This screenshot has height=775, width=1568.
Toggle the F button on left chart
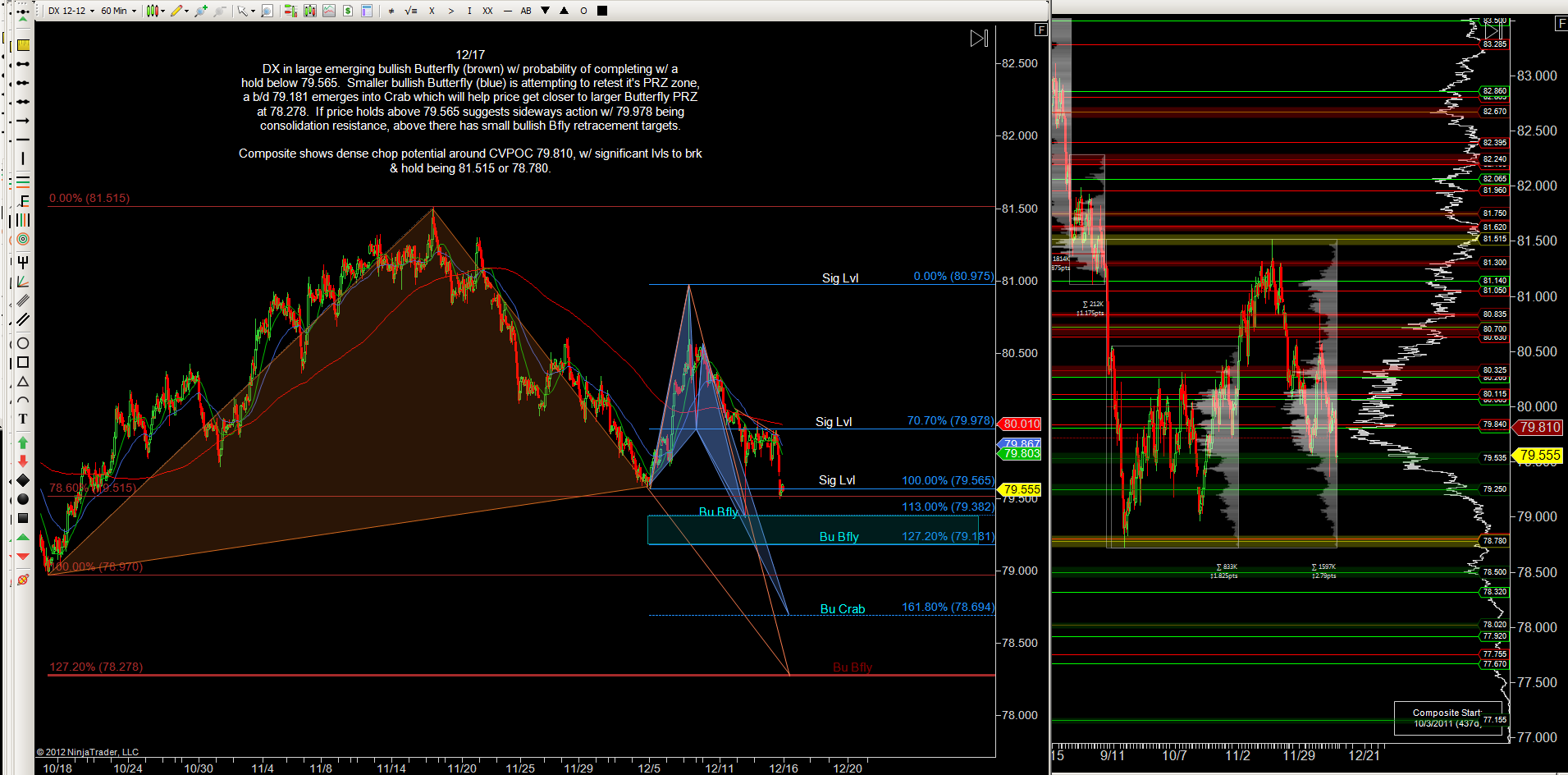pyautogui.click(x=1040, y=30)
